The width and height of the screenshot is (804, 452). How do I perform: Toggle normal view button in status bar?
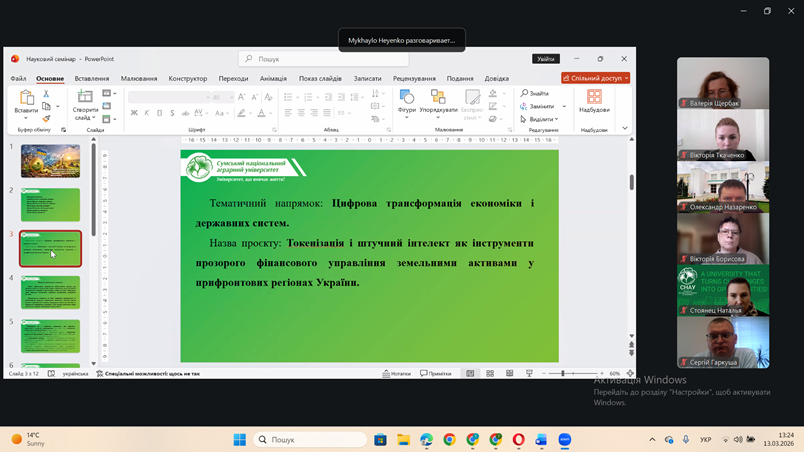[470, 373]
